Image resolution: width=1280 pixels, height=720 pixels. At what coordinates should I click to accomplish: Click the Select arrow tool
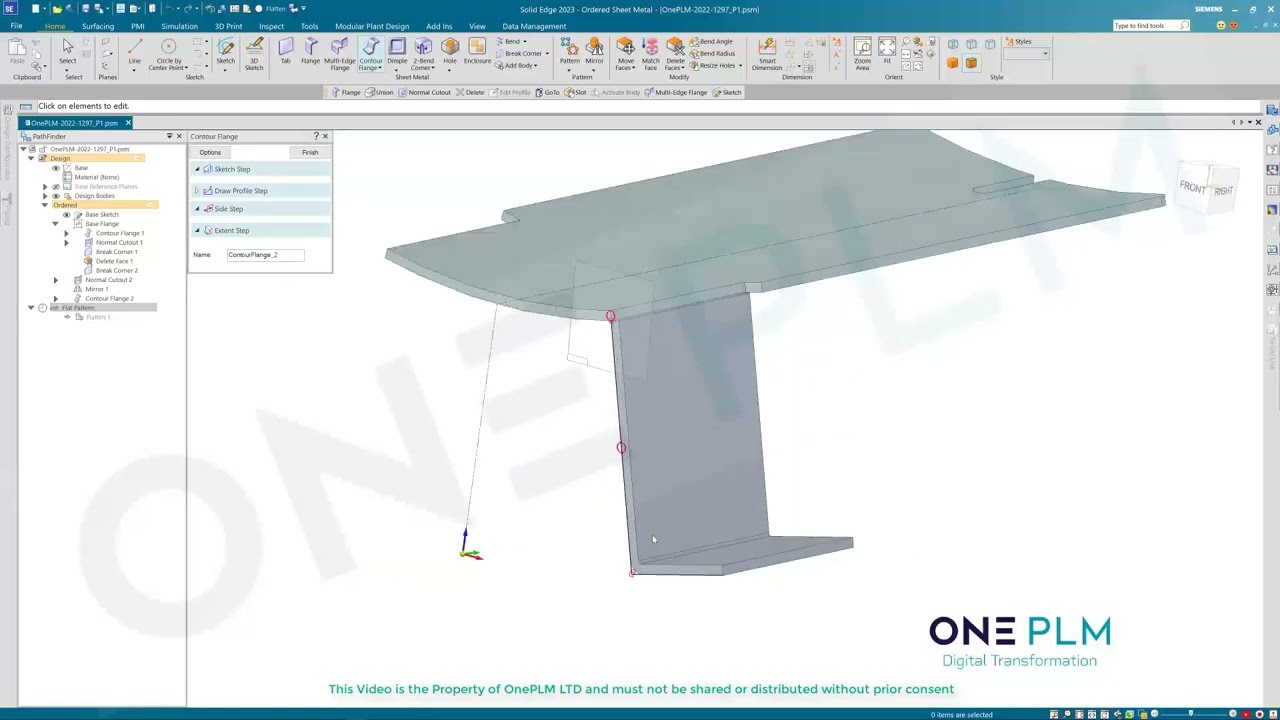pyautogui.click(x=67, y=51)
